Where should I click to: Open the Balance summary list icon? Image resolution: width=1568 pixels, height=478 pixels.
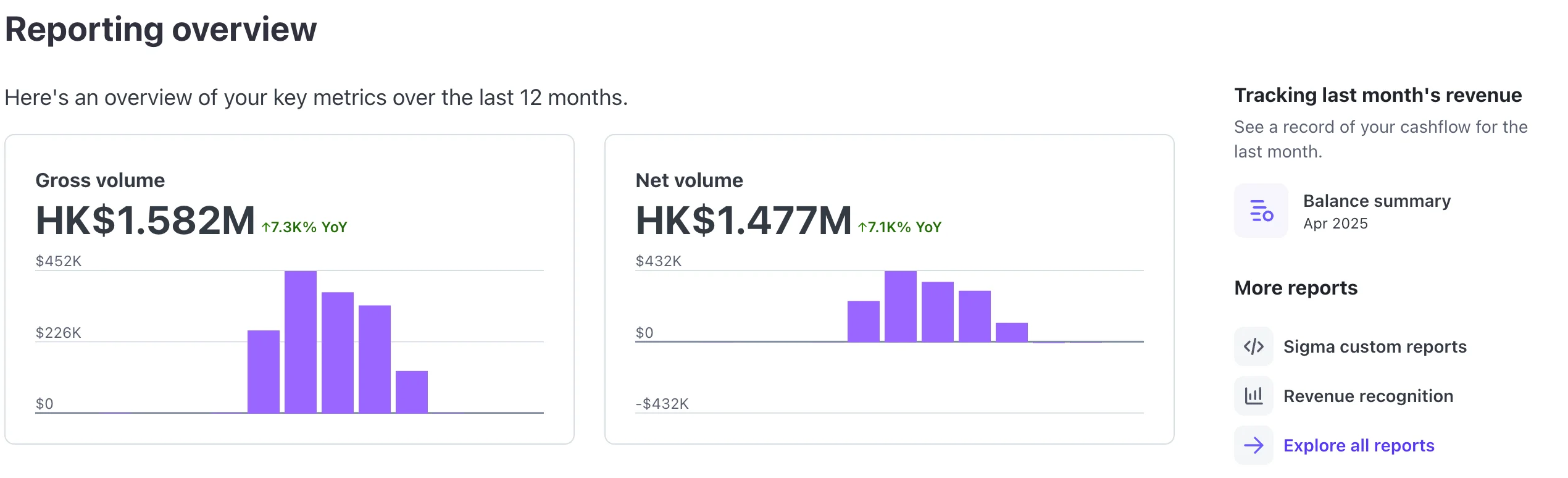click(x=1261, y=211)
